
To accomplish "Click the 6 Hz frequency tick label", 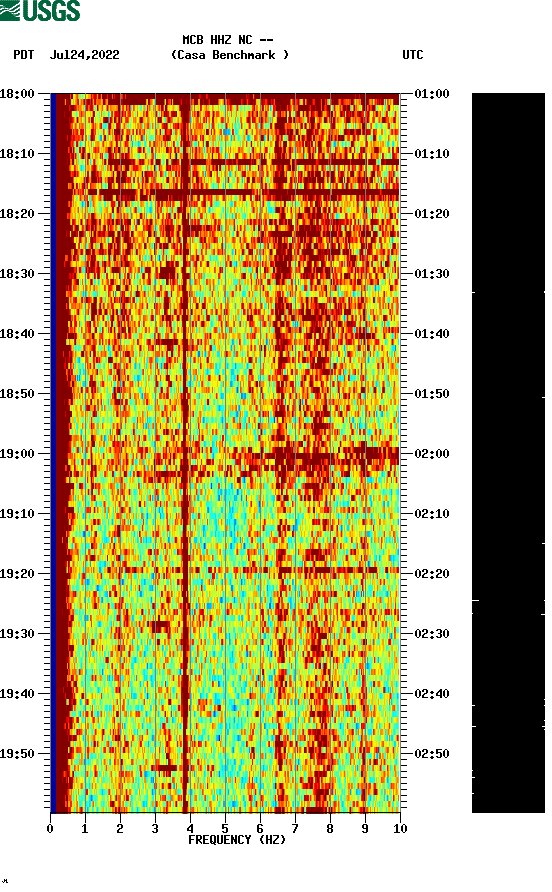I will coord(260,829).
